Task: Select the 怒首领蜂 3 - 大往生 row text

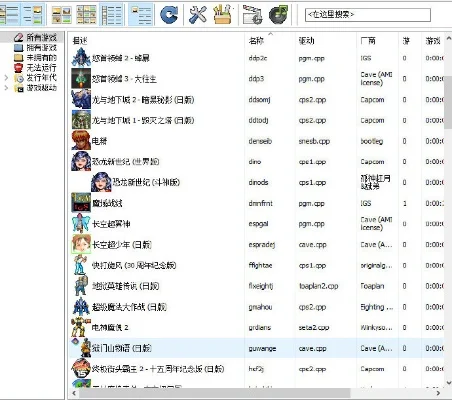Action: click(x=124, y=79)
